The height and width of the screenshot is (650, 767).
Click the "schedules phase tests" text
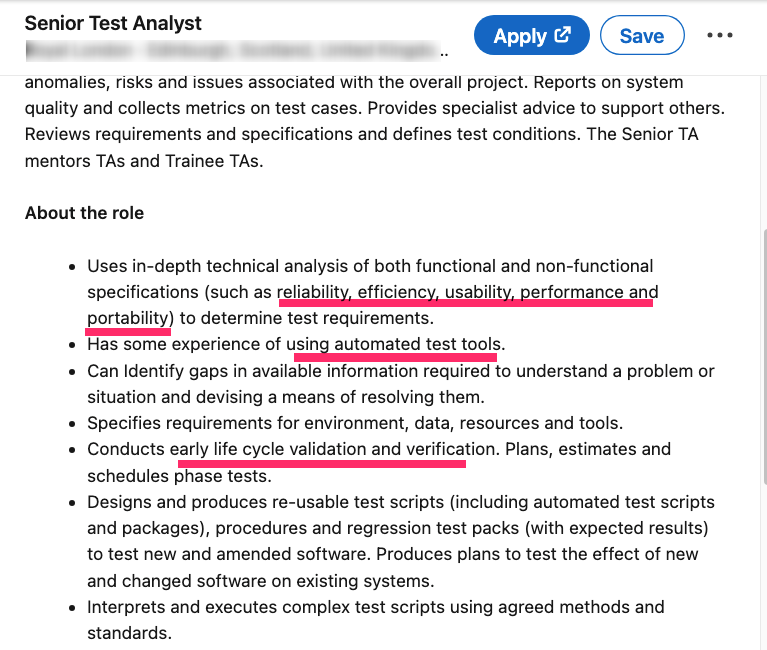pyautogui.click(x=178, y=476)
